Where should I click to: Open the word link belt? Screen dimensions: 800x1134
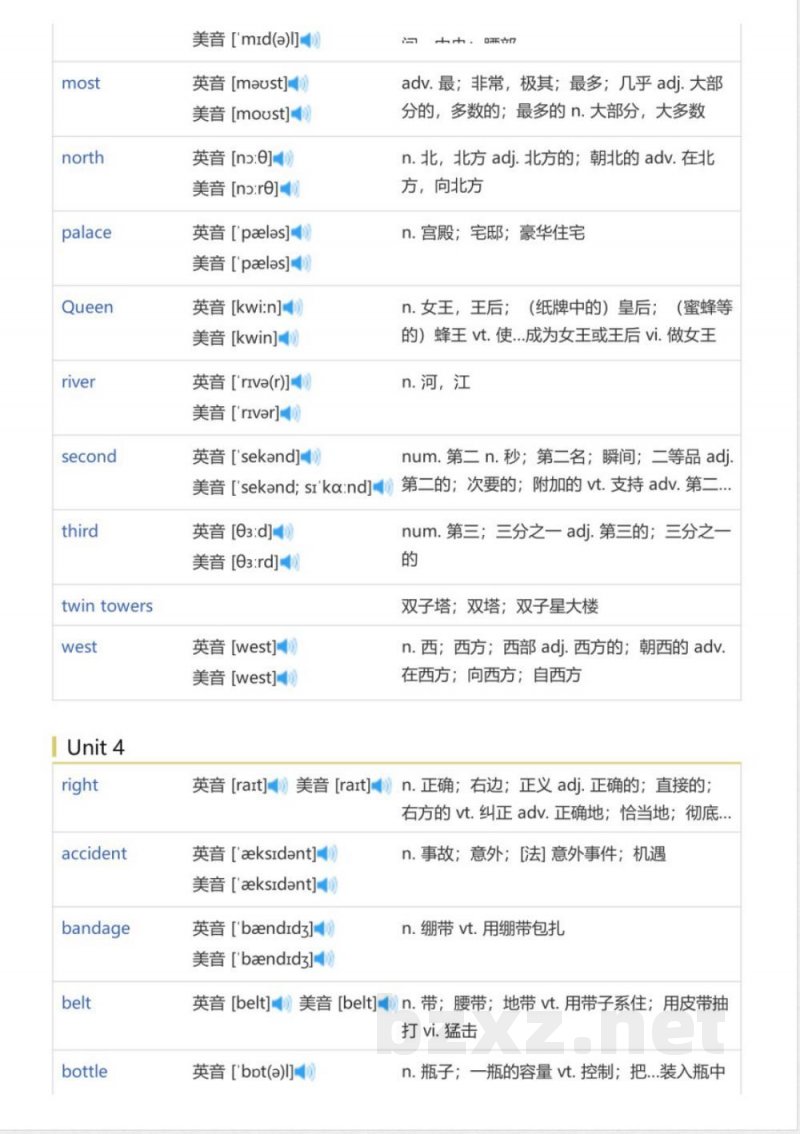point(76,1003)
